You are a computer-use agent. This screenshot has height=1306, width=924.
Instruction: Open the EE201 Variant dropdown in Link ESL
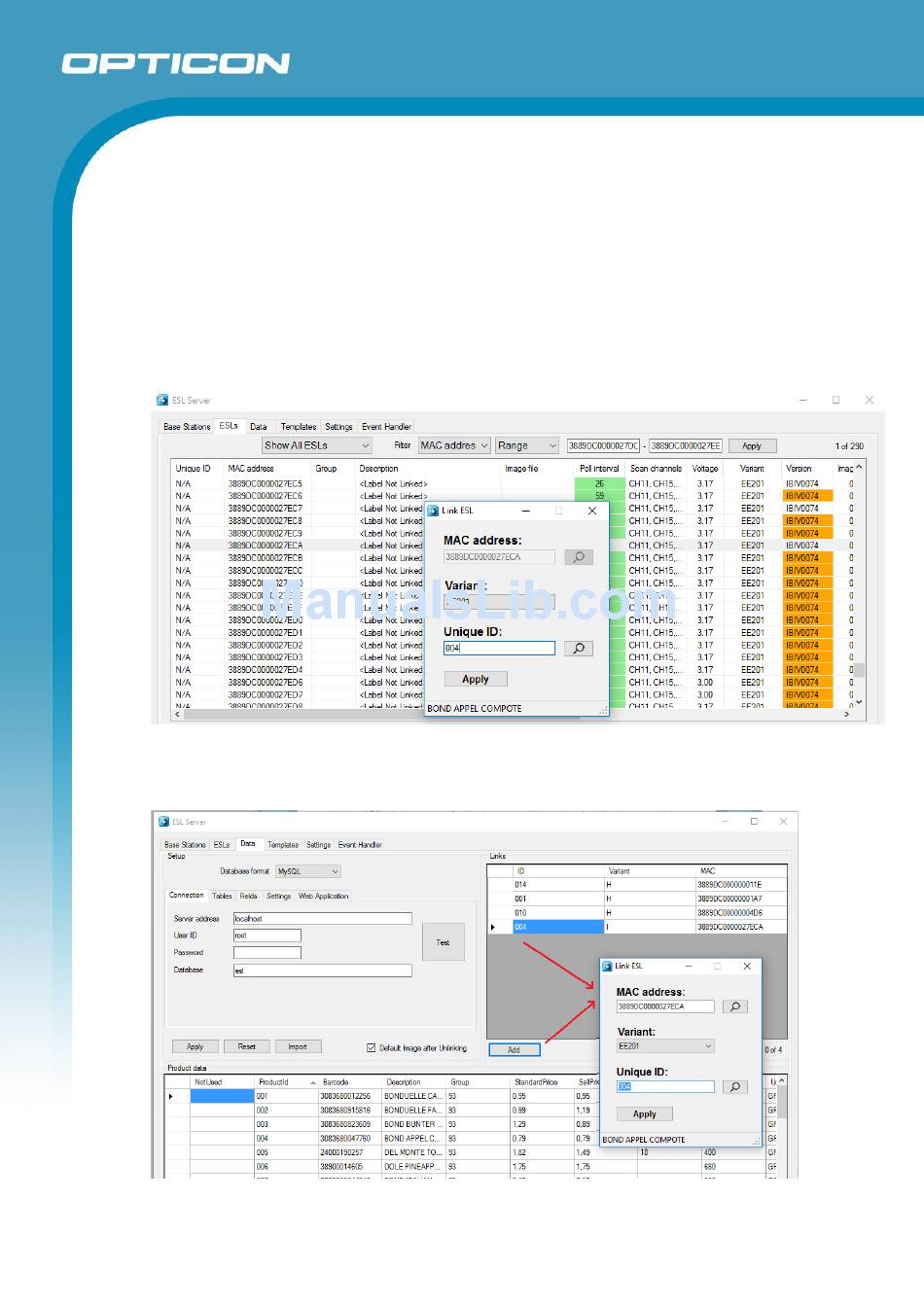(x=665, y=1046)
